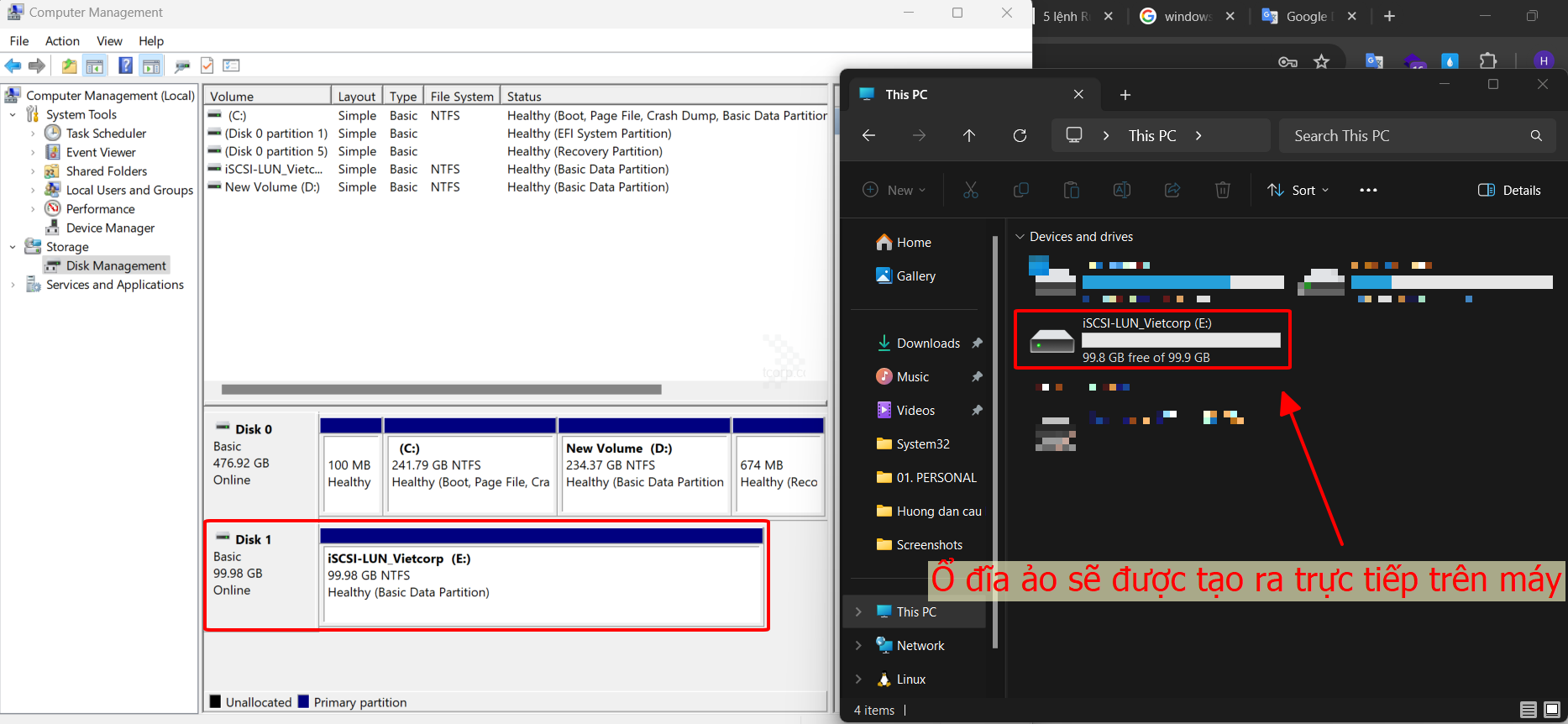This screenshot has width=1568, height=724.
Task: Open the Sort dropdown in Explorer
Action: [x=1298, y=190]
